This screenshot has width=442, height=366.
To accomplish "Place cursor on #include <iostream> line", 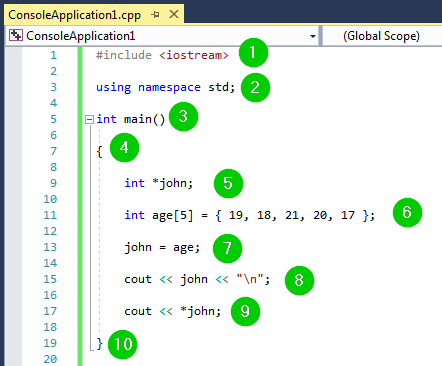I will point(162,55).
